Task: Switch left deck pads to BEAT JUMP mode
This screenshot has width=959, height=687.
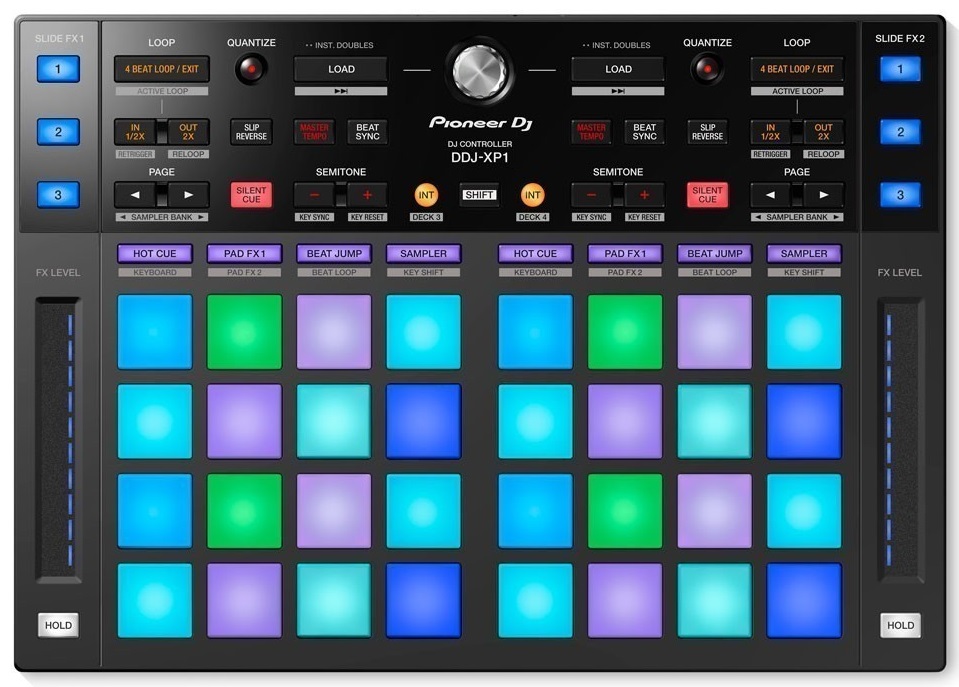Action: click(334, 254)
